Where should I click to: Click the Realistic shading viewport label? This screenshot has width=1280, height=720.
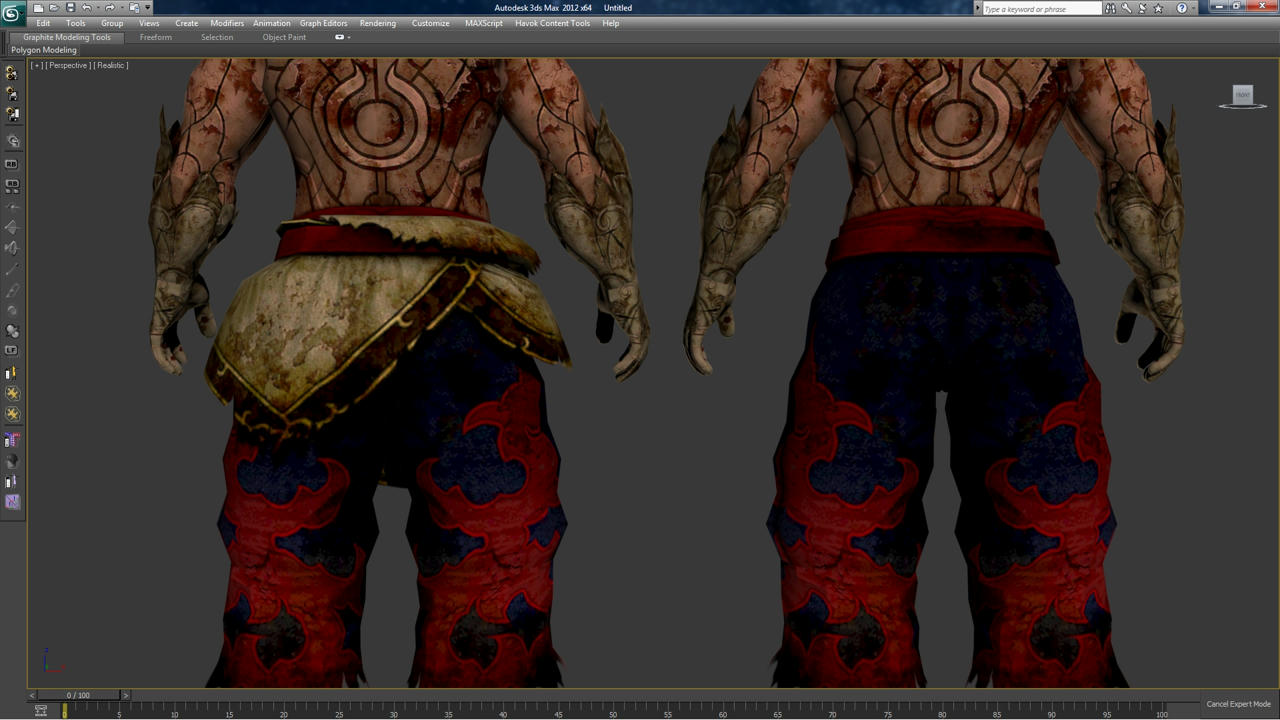(111, 65)
